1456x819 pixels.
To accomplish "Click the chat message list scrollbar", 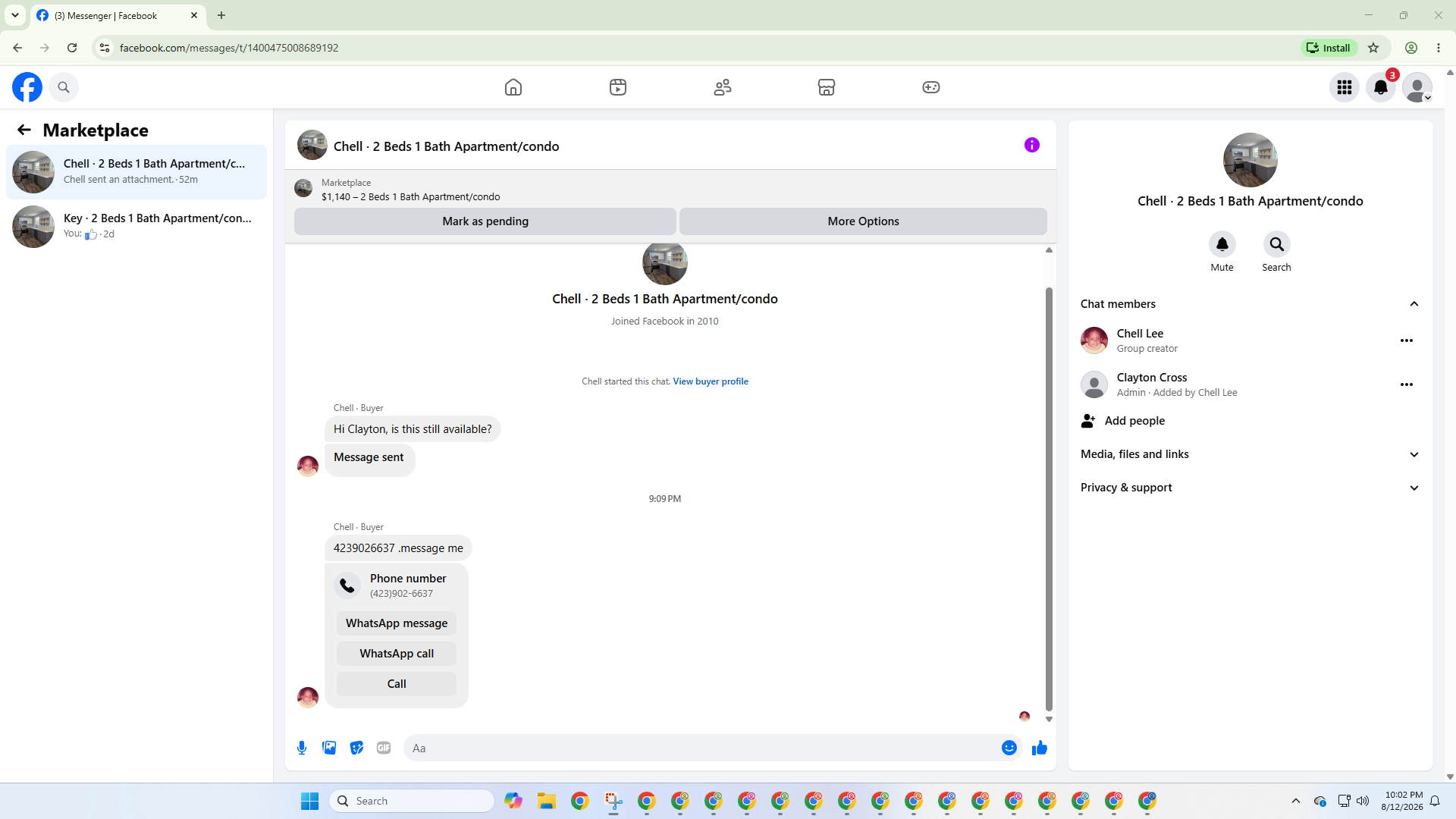I will pyautogui.click(x=1049, y=500).
